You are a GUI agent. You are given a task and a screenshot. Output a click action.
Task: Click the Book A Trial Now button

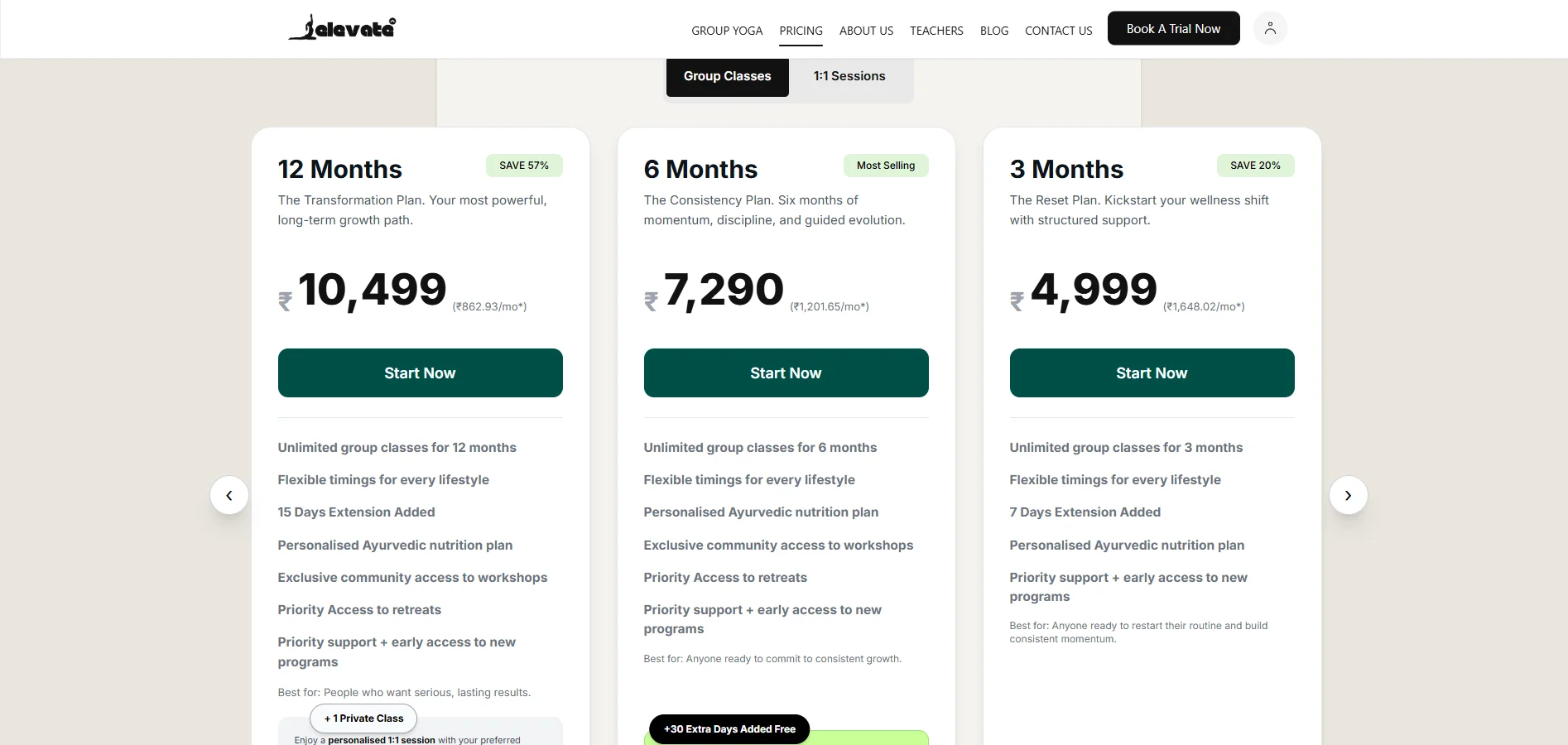click(x=1173, y=28)
